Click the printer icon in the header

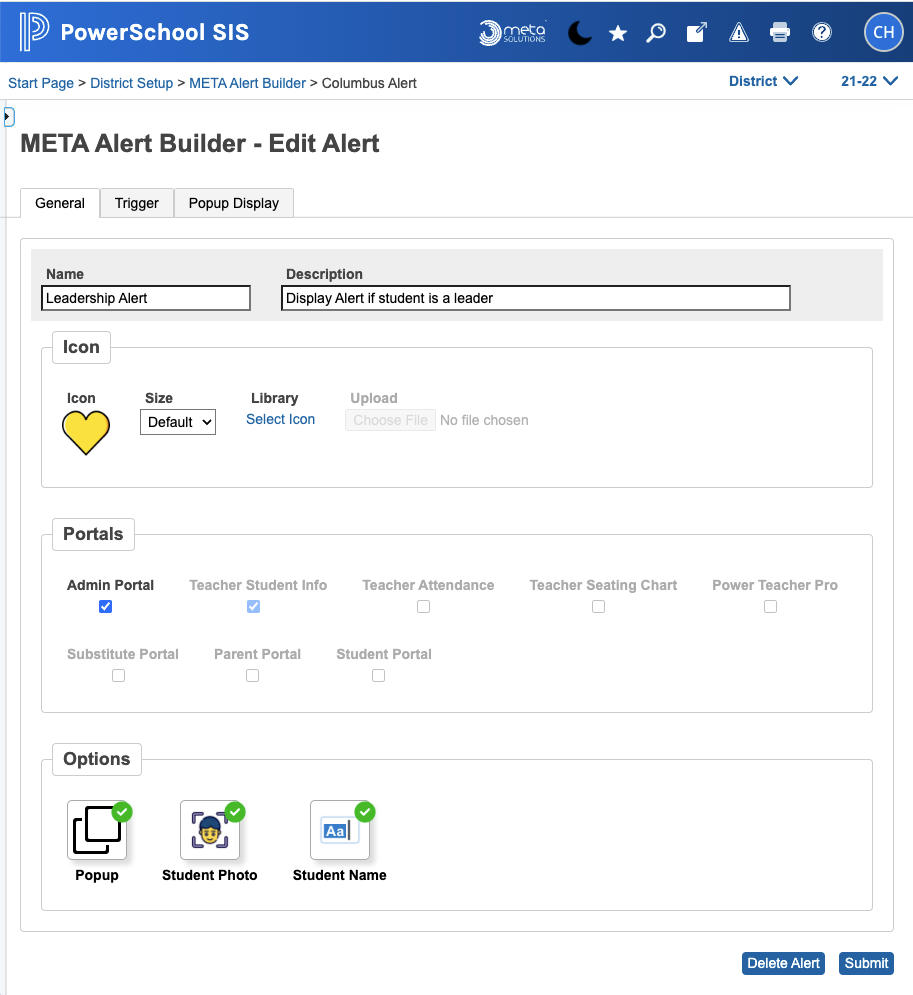[779, 33]
